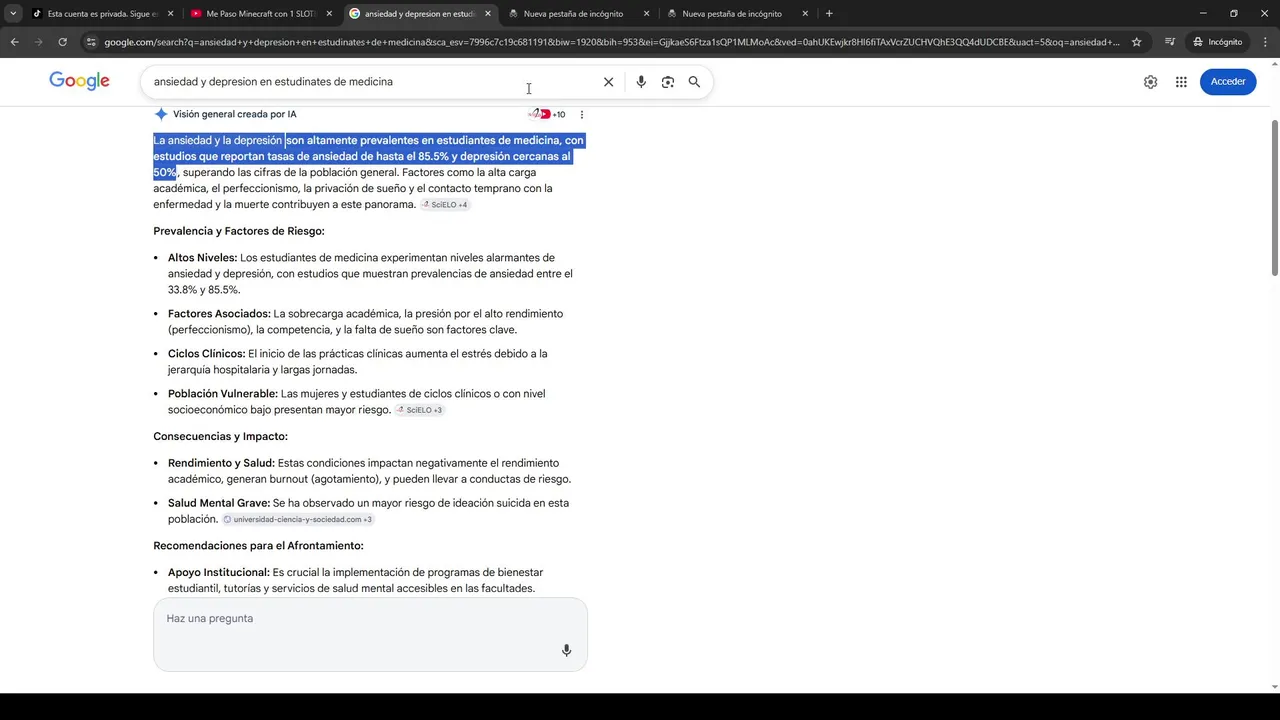Click heading 'Prevalencia y Factores de Riesgo:'

click(x=239, y=231)
